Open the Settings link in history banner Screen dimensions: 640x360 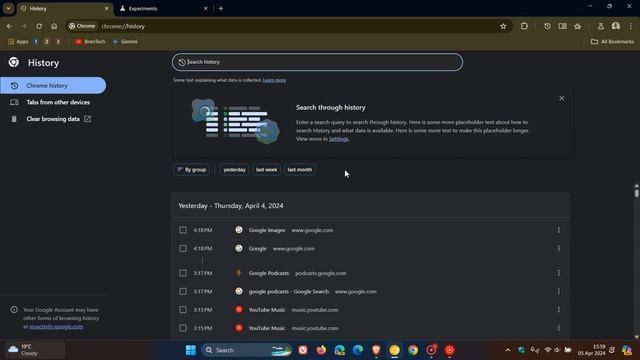339,139
